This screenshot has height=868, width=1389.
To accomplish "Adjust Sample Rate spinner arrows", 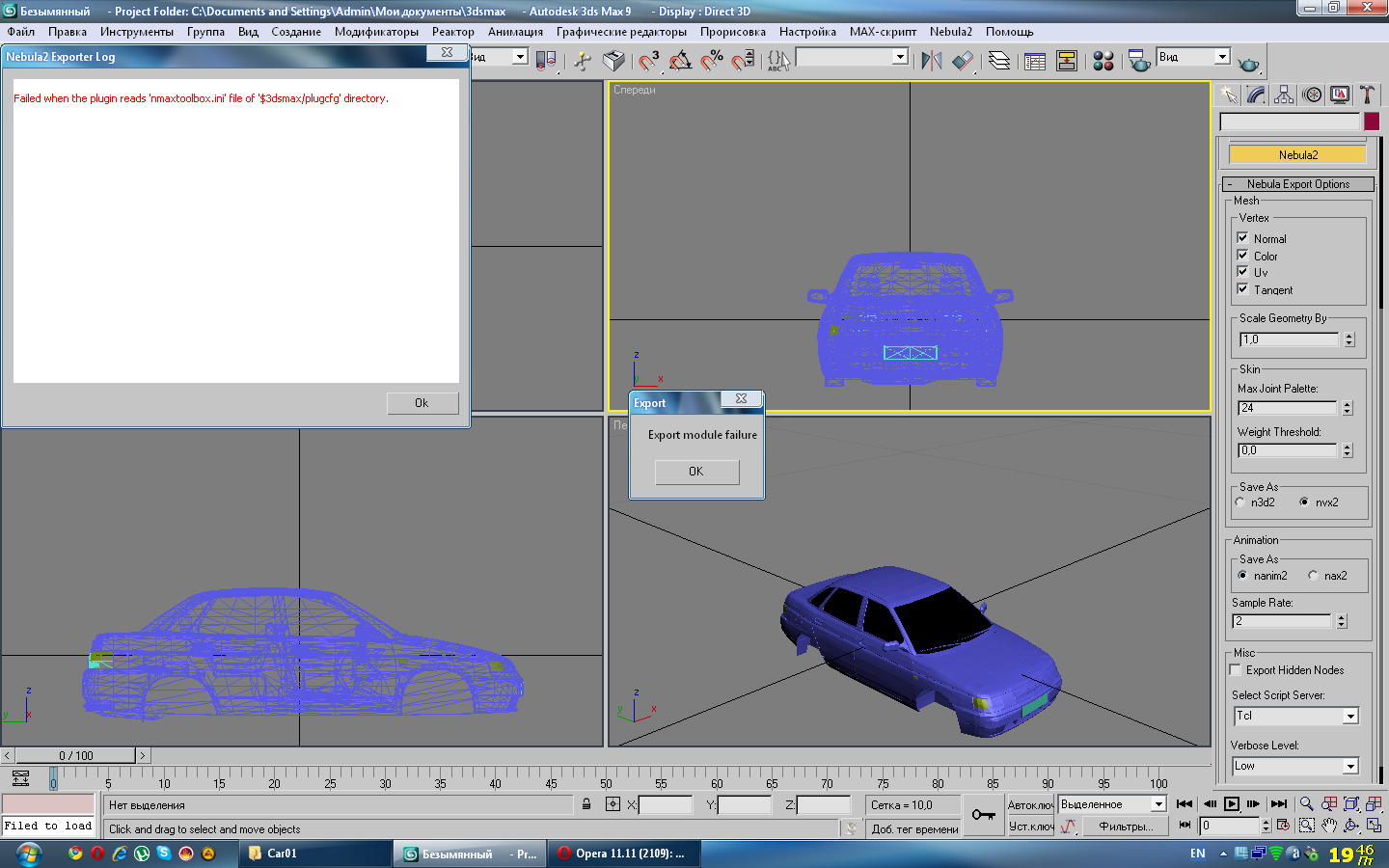I will (x=1342, y=621).
